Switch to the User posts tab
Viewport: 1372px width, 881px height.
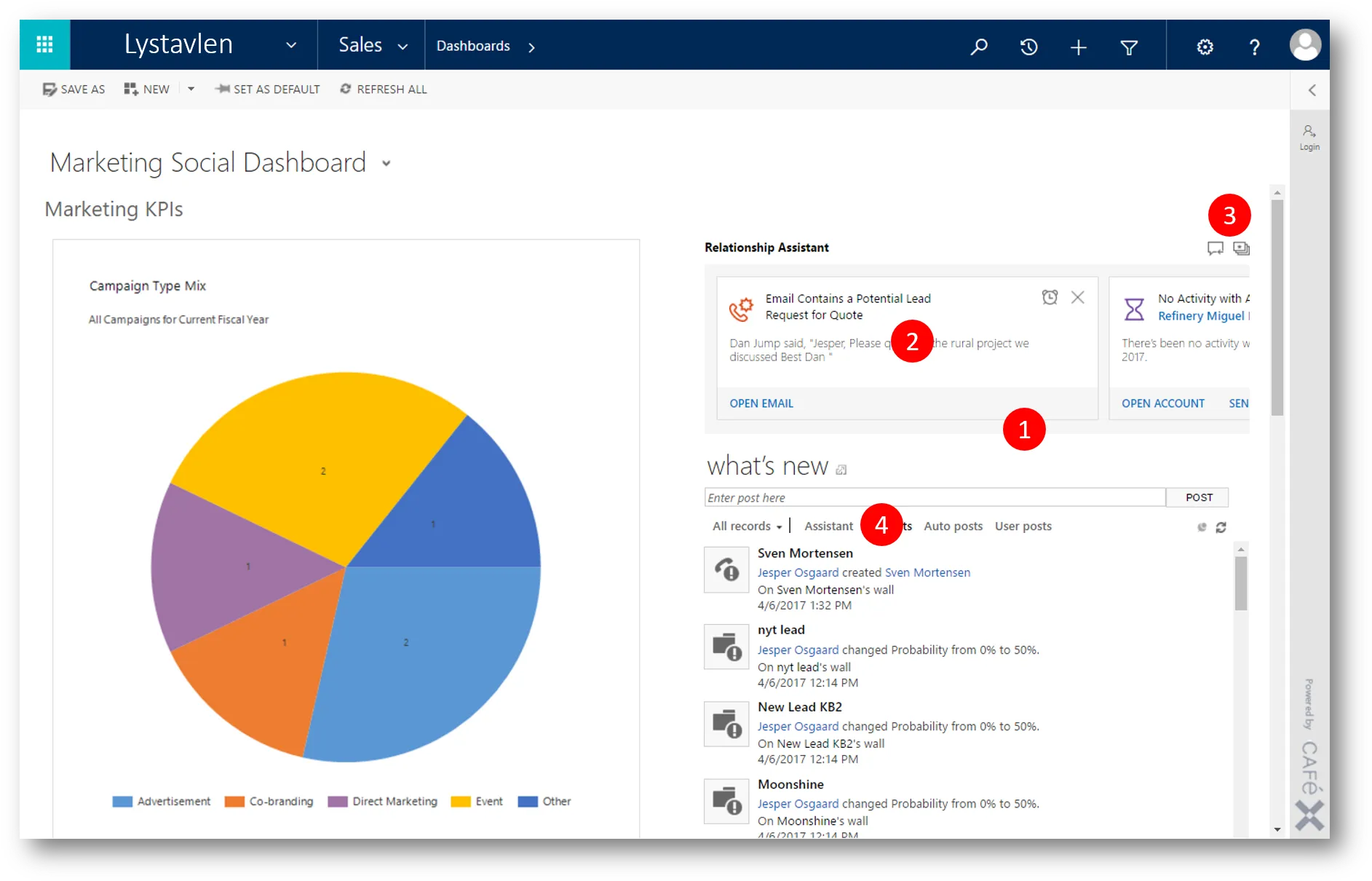tap(1023, 526)
